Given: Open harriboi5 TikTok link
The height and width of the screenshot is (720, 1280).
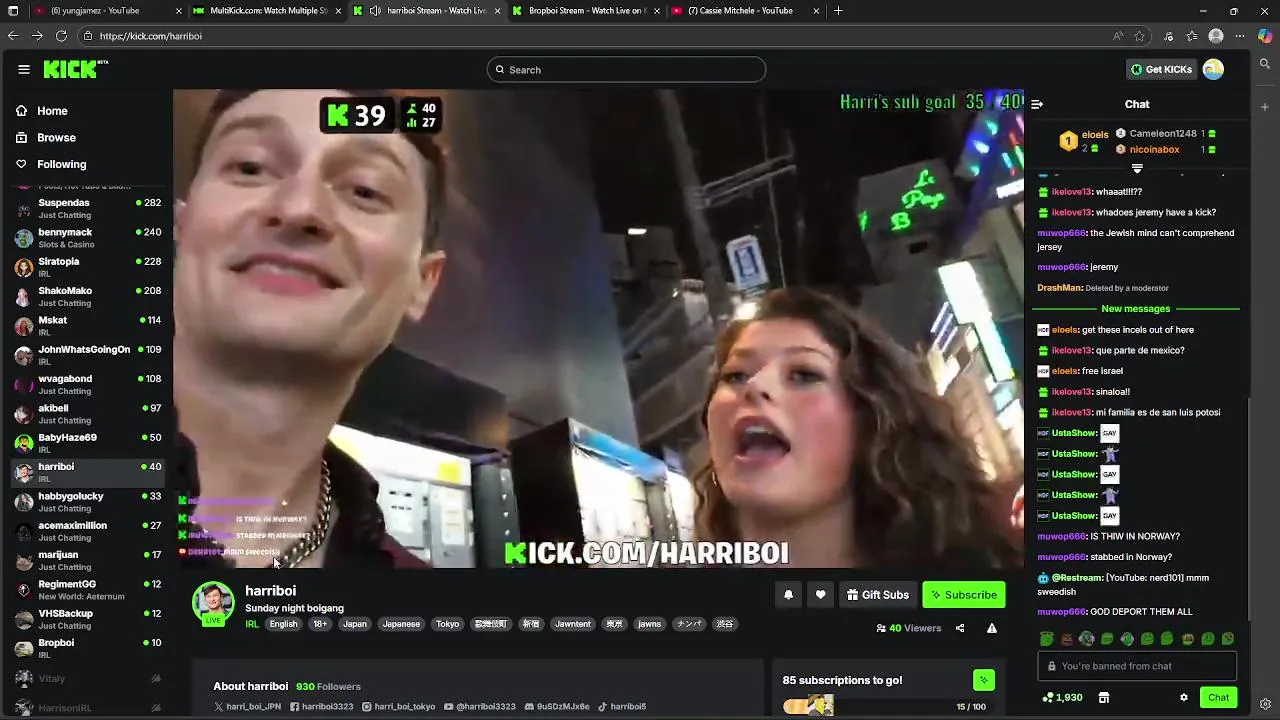Looking at the screenshot, I should tap(622, 706).
